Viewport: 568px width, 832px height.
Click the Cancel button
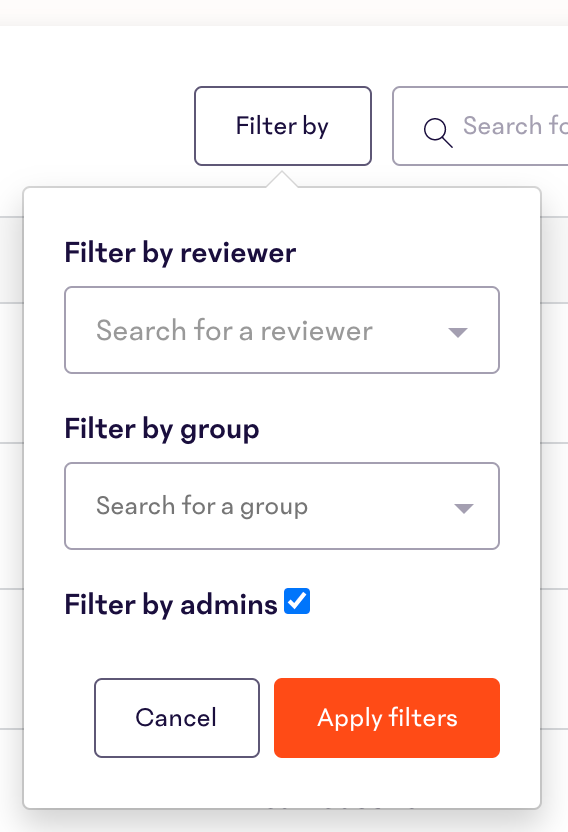pos(177,718)
